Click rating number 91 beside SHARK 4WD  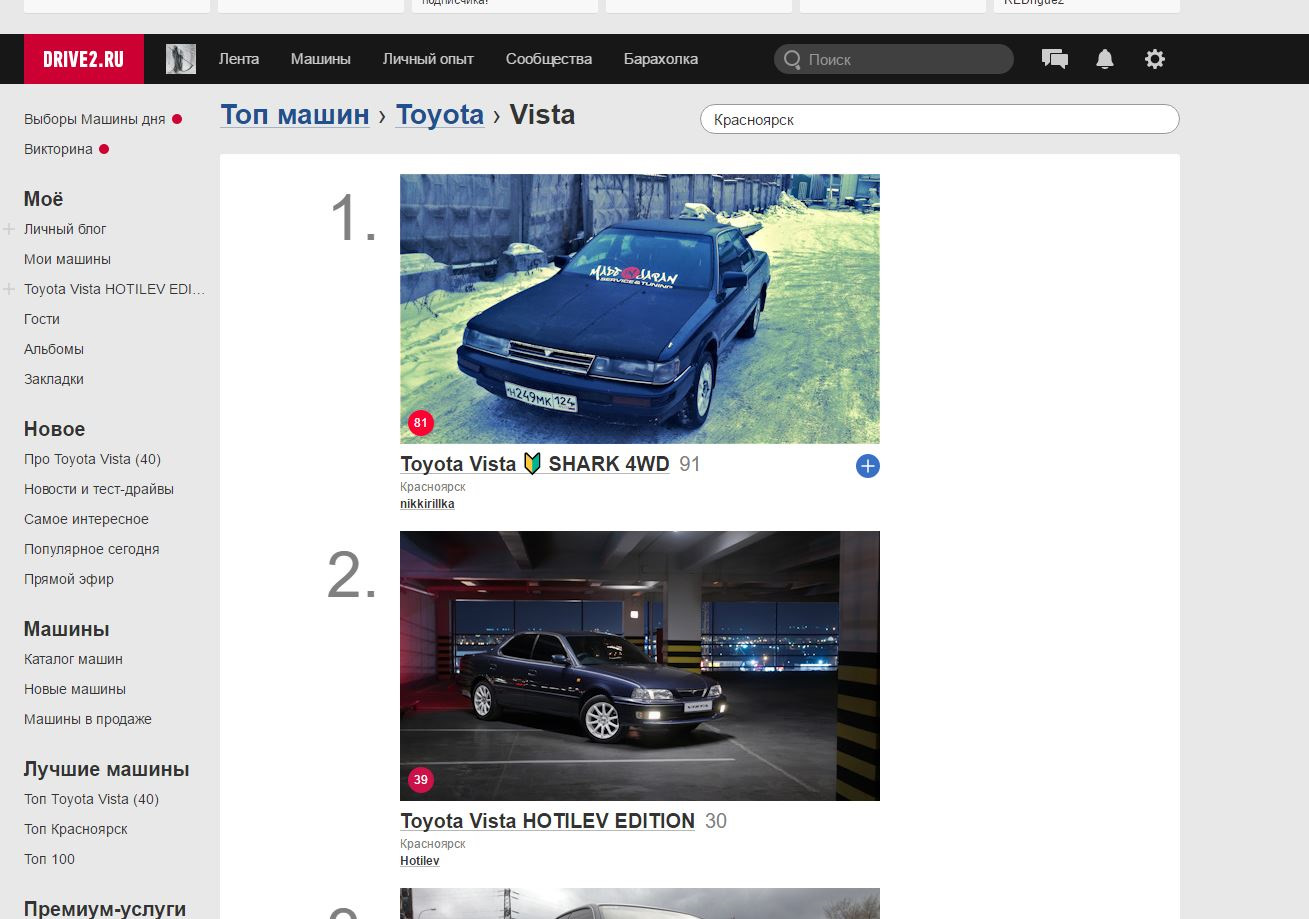click(x=690, y=464)
